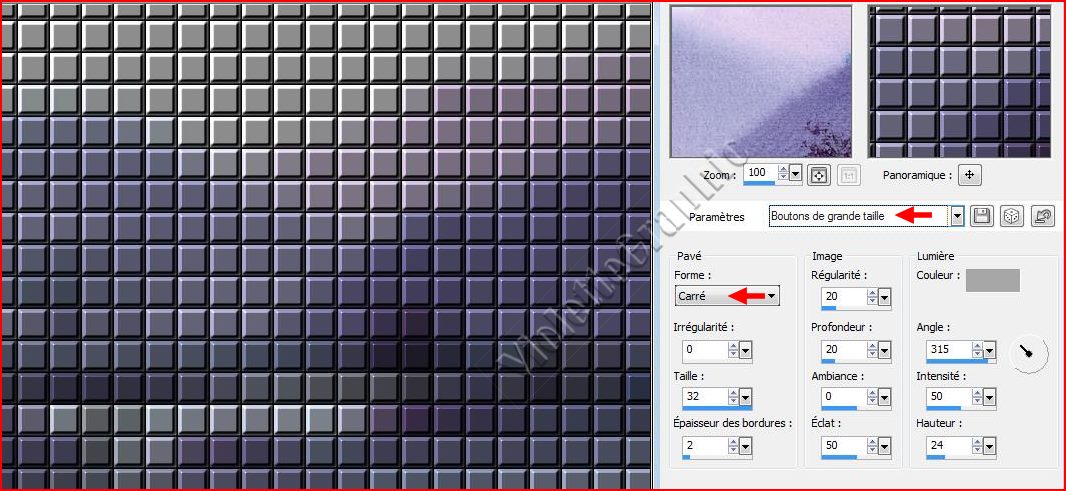Expand the Taille slider dropdown arrow
The image size is (1066, 491).
coord(746,397)
